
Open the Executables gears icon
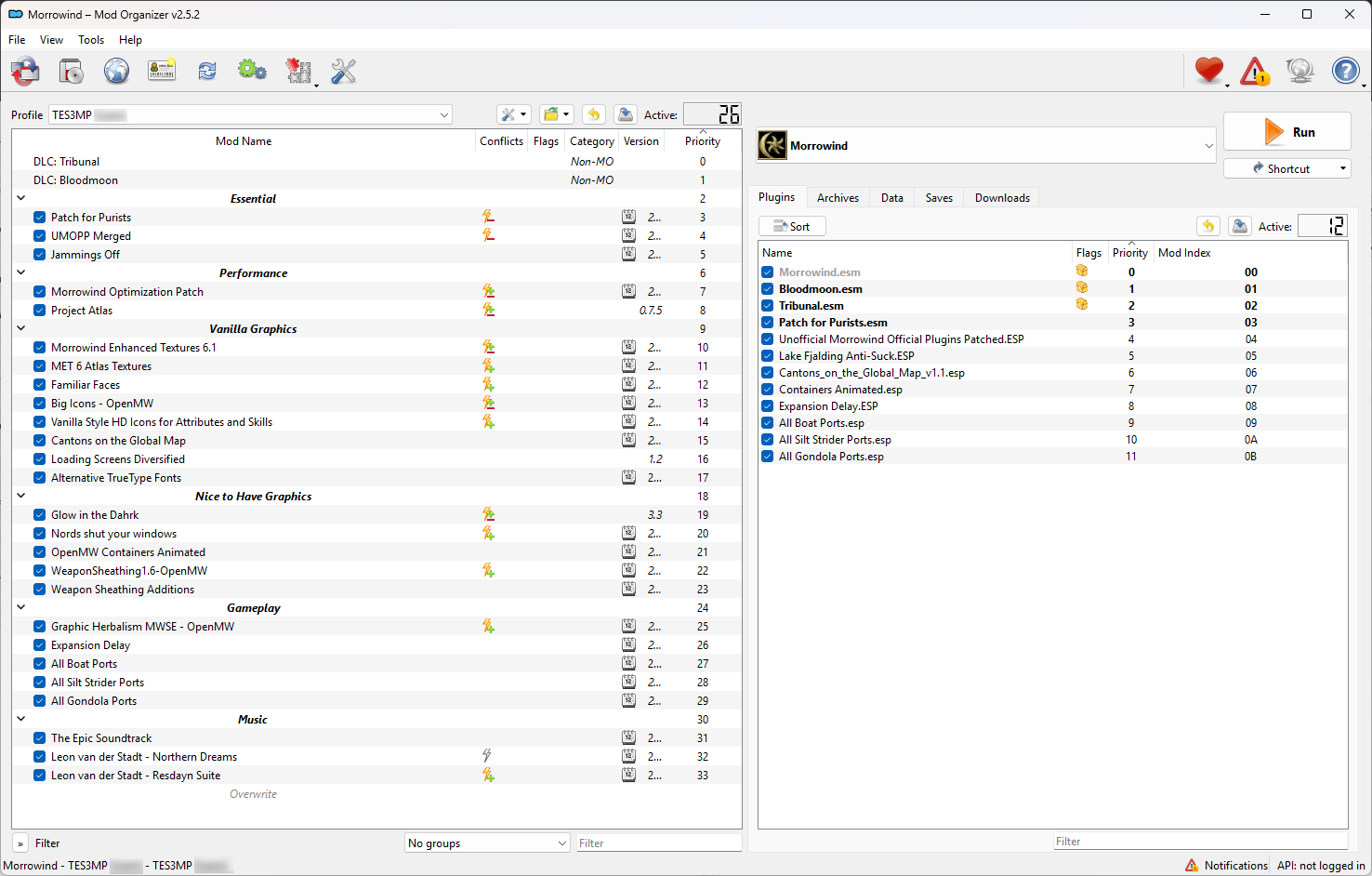252,71
